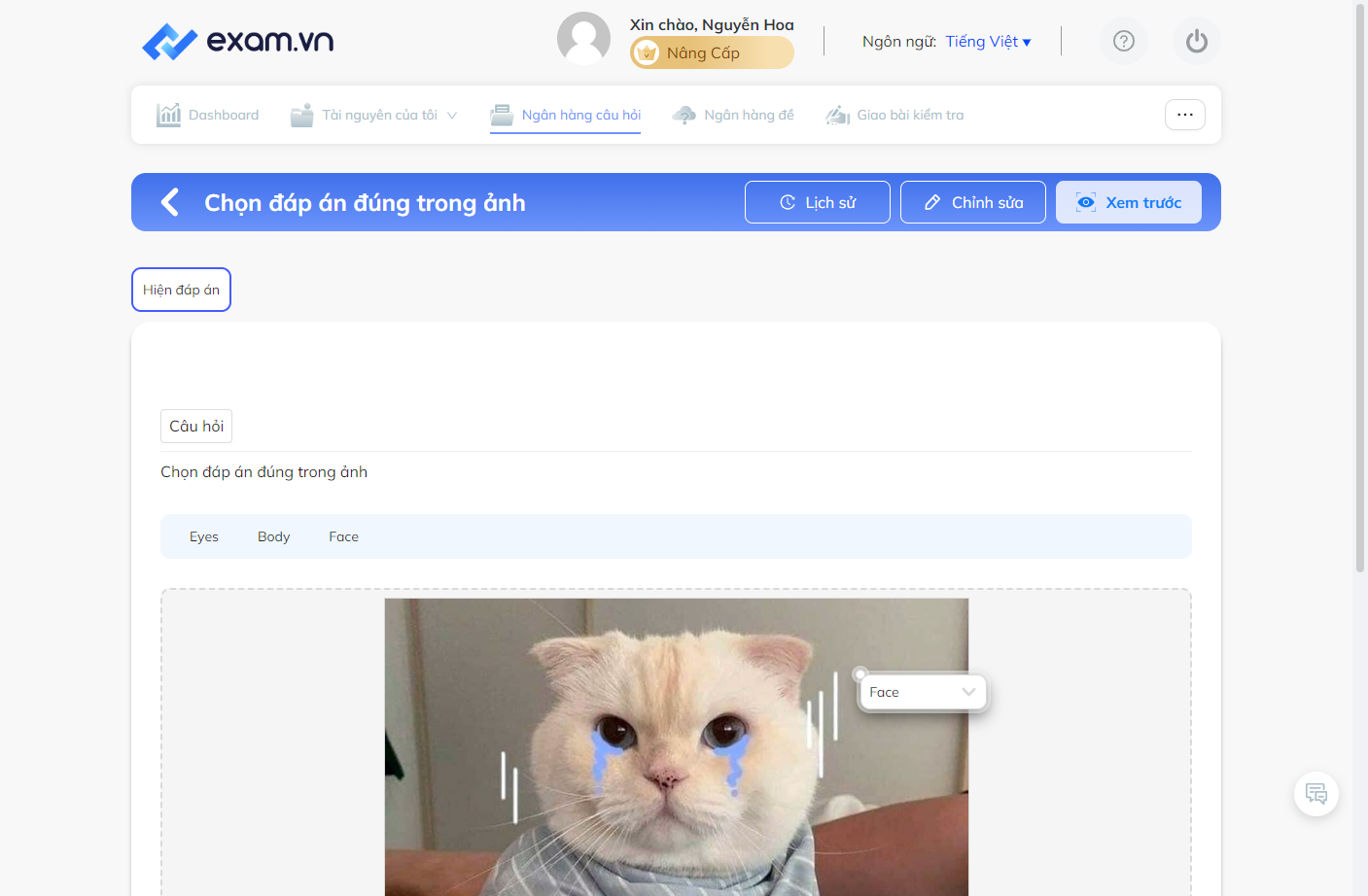Click the drop zone marker dot on the image
Image resolution: width=1368 pixels, height=896 pixels.
click(x=859, y=673)
